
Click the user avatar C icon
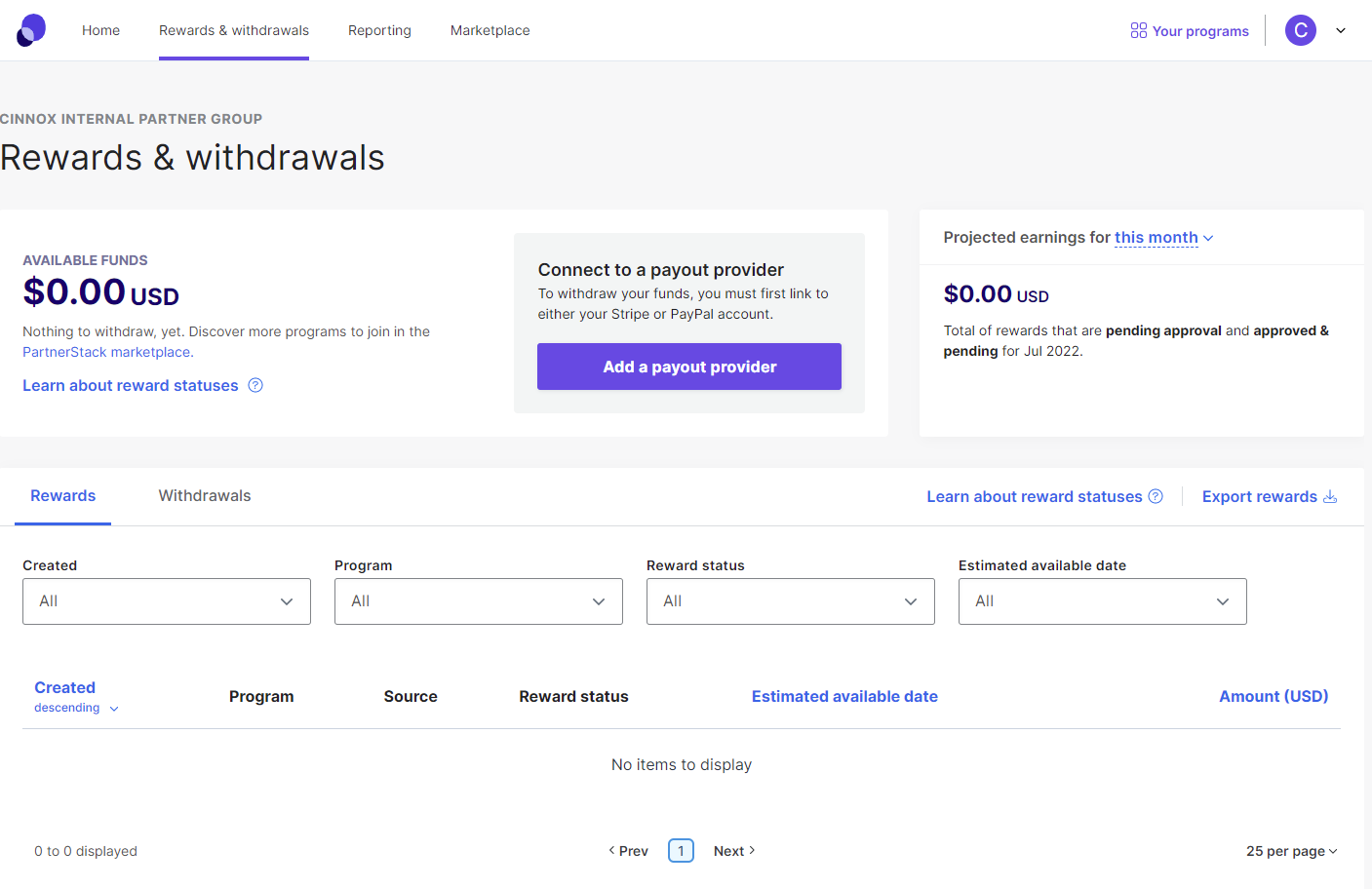(1300, 30)
